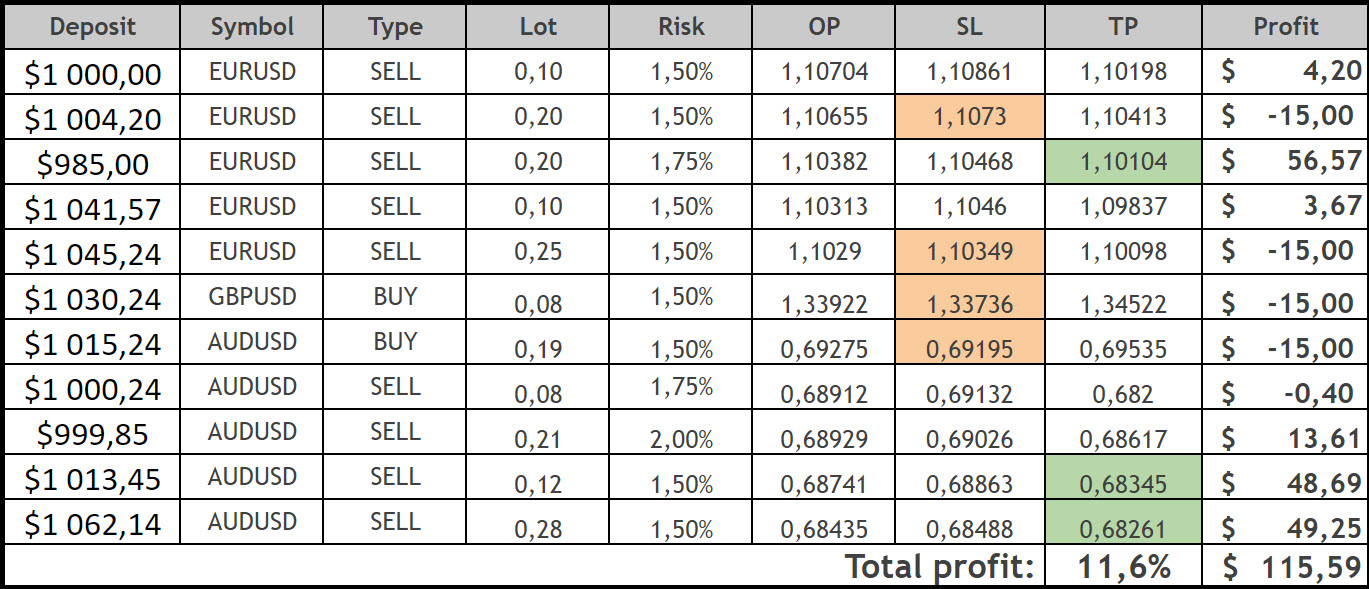This screenshot has width=1369, height=589.
Task: Select the $985,00 deposit cell
Action: coord(92,163)
